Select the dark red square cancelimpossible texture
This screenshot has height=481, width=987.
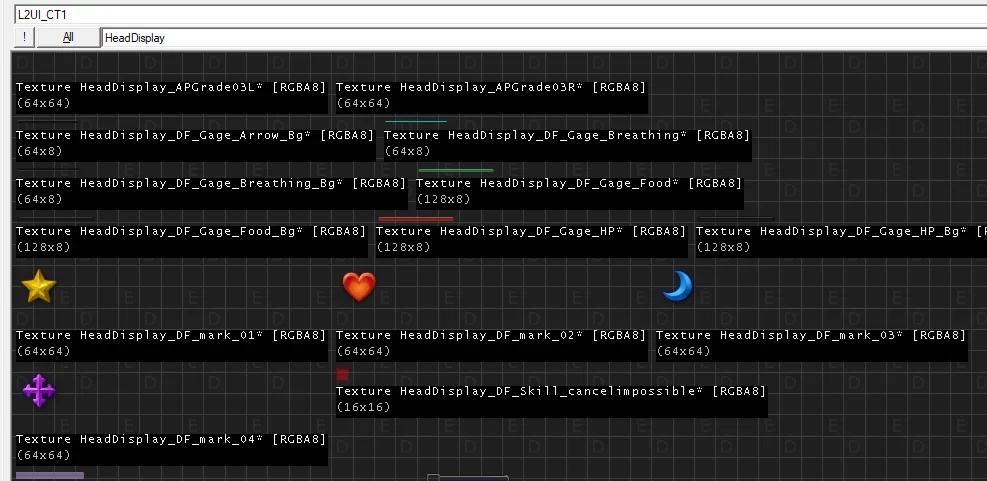342,375
